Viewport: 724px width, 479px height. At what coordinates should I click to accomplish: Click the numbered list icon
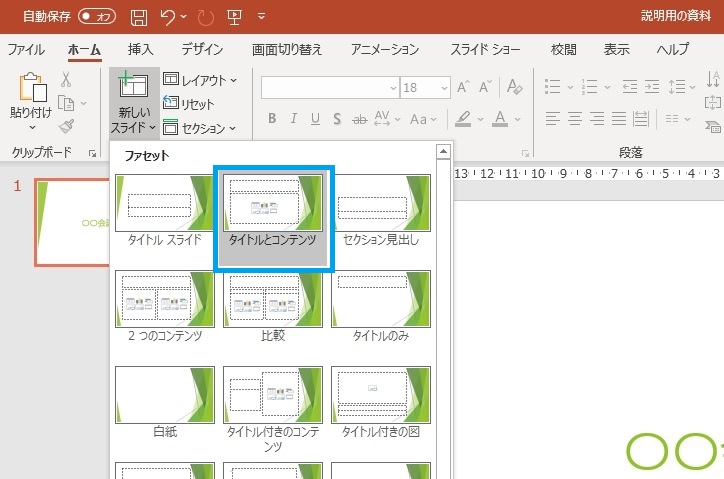click(590, 86)
